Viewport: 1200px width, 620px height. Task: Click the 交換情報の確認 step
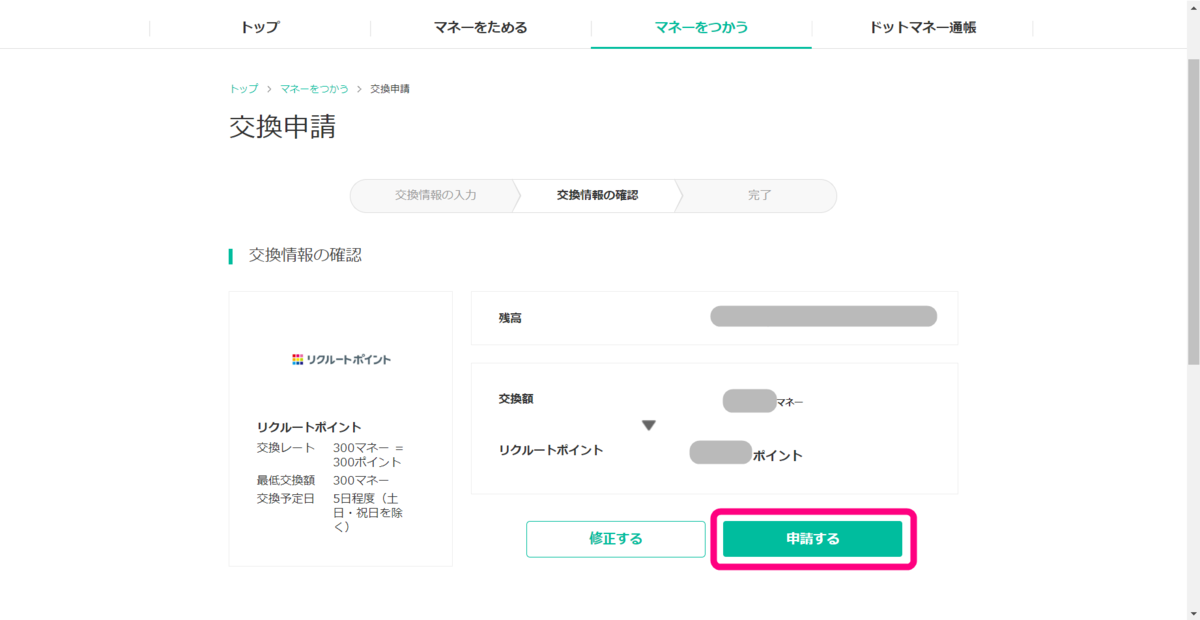point(597,195)
